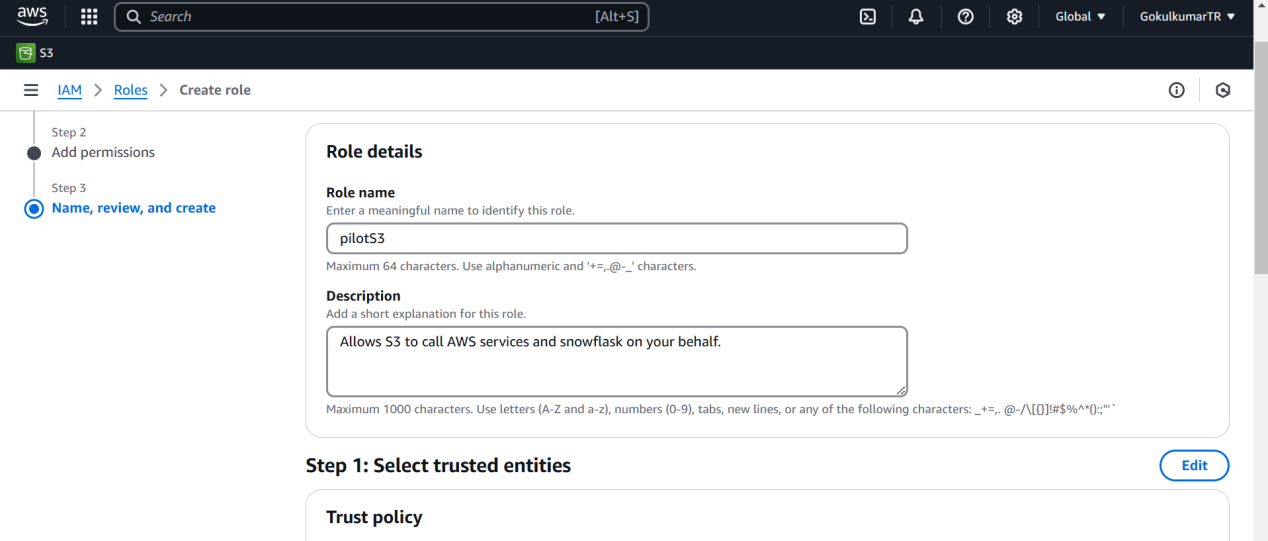Click the S3 service shortcut icon

pos(26,53)
